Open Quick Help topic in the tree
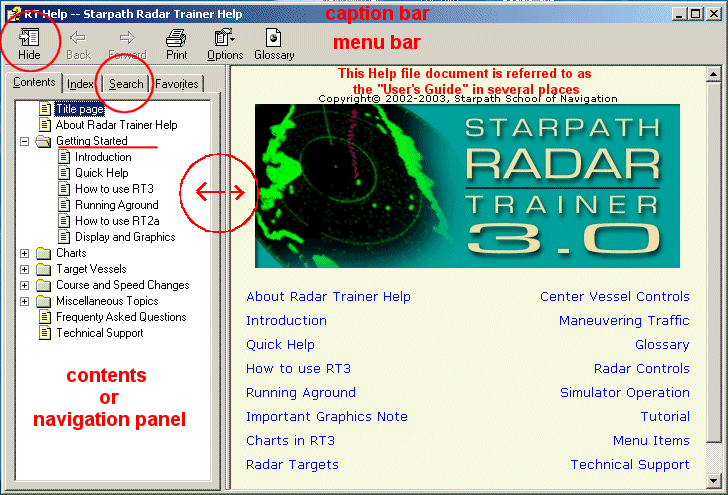The height and width of the screenshot is (495, 728). point(102,173)
